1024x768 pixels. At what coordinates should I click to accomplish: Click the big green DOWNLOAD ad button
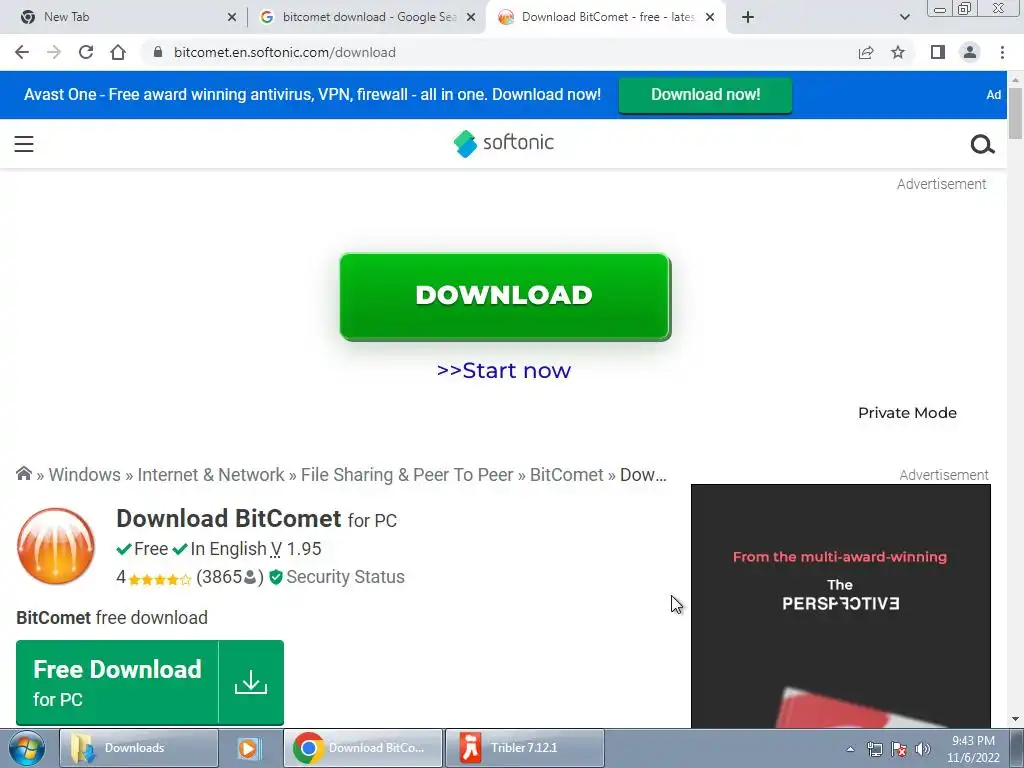[505, 296]
